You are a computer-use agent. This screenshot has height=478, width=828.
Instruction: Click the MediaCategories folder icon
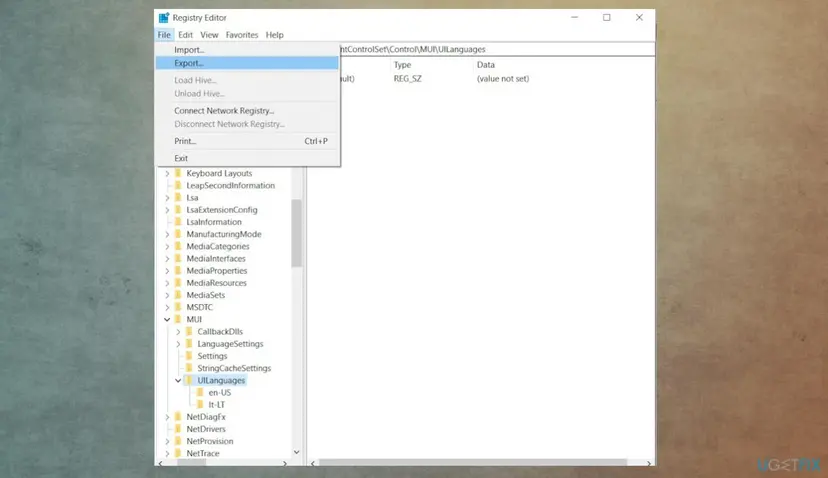pyautogui.click(x=178, y=246)
